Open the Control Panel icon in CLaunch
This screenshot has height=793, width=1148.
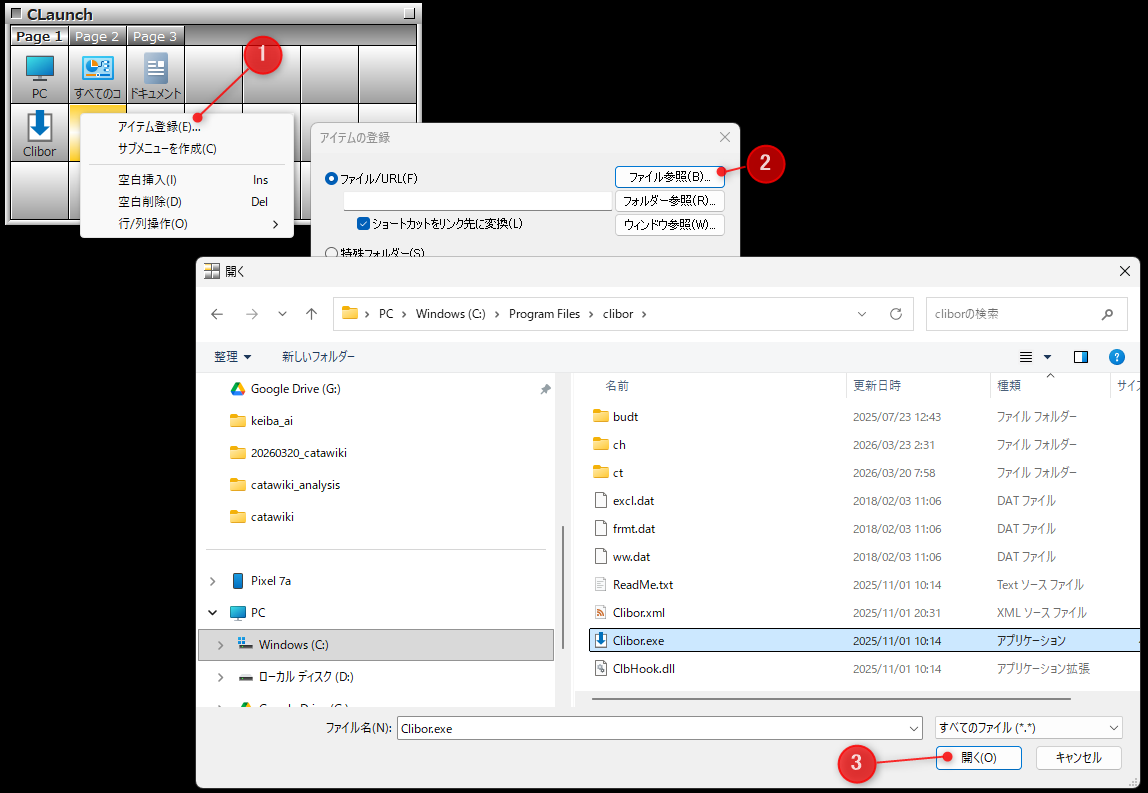(x=97, y=74)
